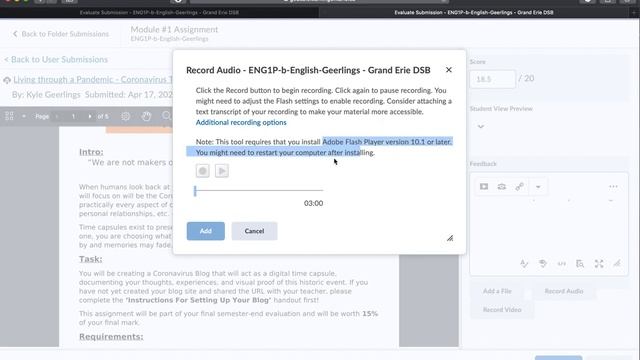The image size is (640, 360).
Task: Click the page number field
Action: [73, 116]
